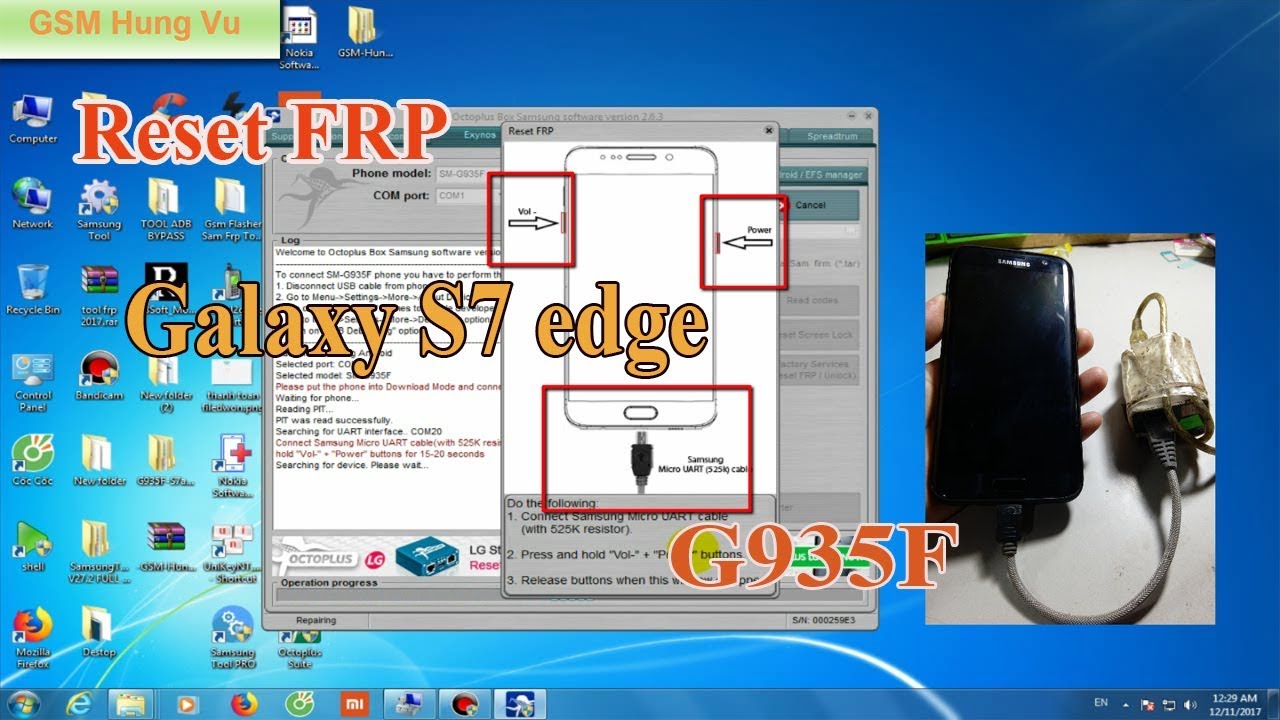1280x720 pixels.
Task: Open Firefox from the taskbar
Action: 243,704
